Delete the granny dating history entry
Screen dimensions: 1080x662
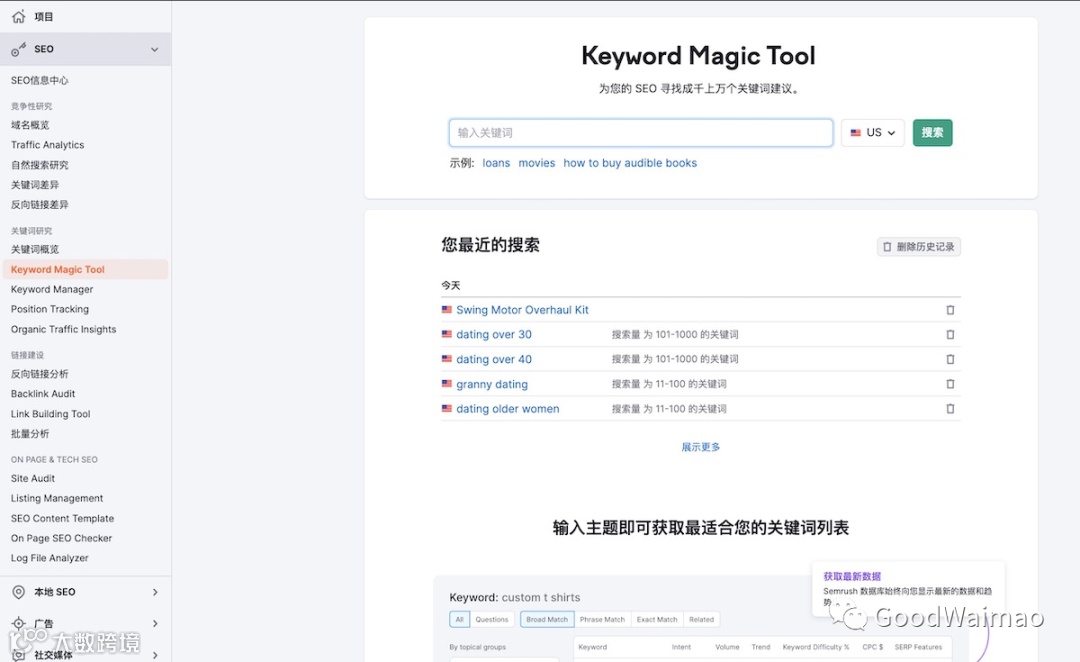(x=950, y=384)
